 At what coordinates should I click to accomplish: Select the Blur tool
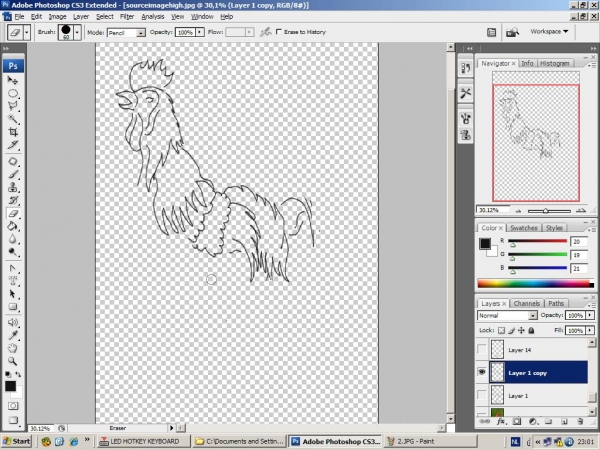point(13,239)
